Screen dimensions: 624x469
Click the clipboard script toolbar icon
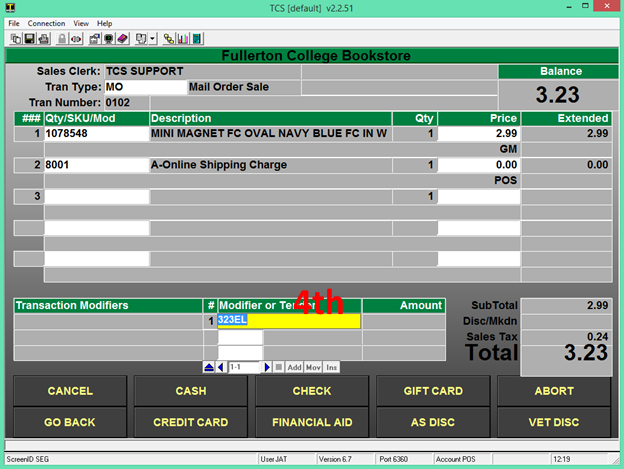pyautogui.click(x=140, y=39)
